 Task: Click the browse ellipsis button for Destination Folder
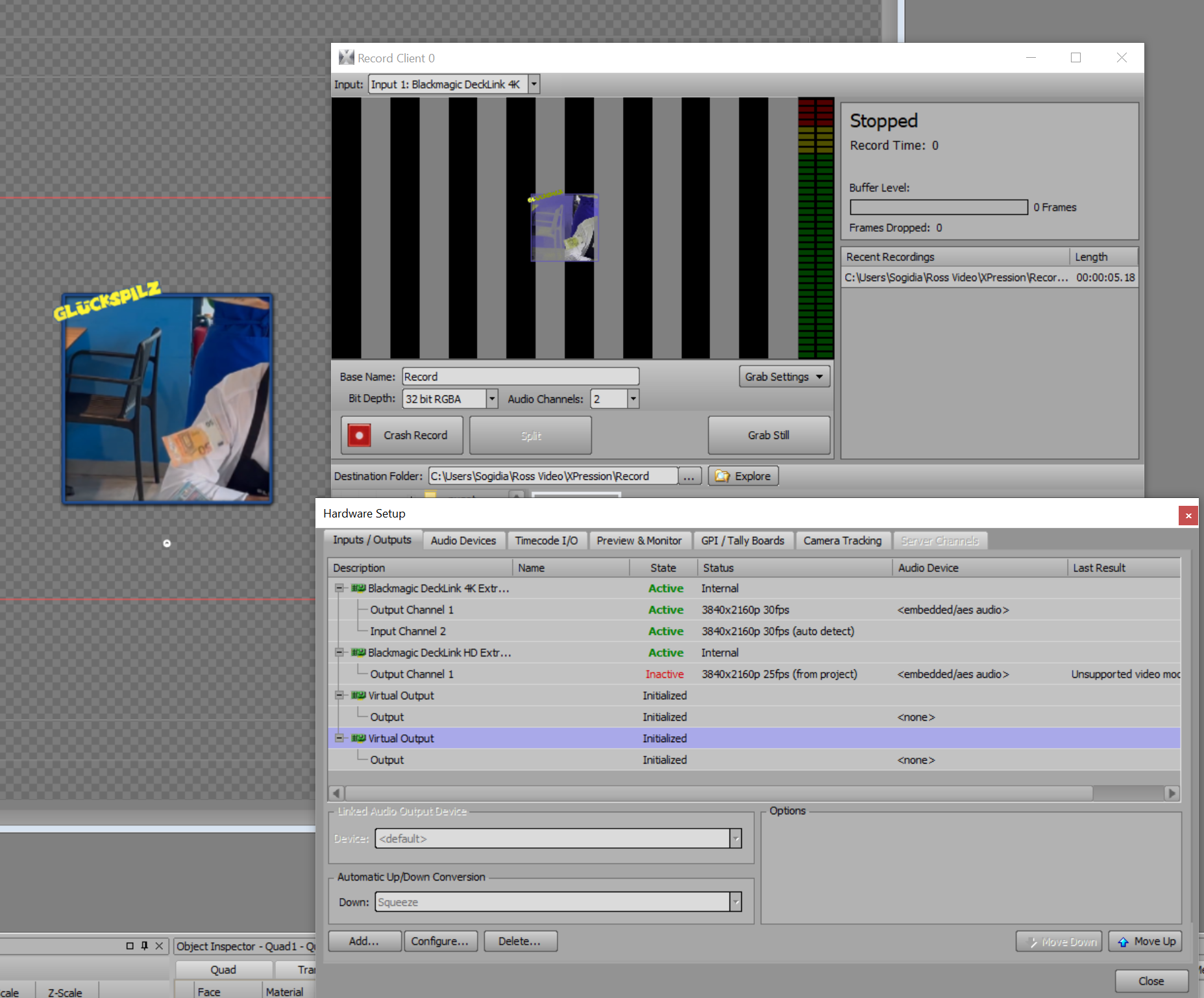(x=689, y=476)
